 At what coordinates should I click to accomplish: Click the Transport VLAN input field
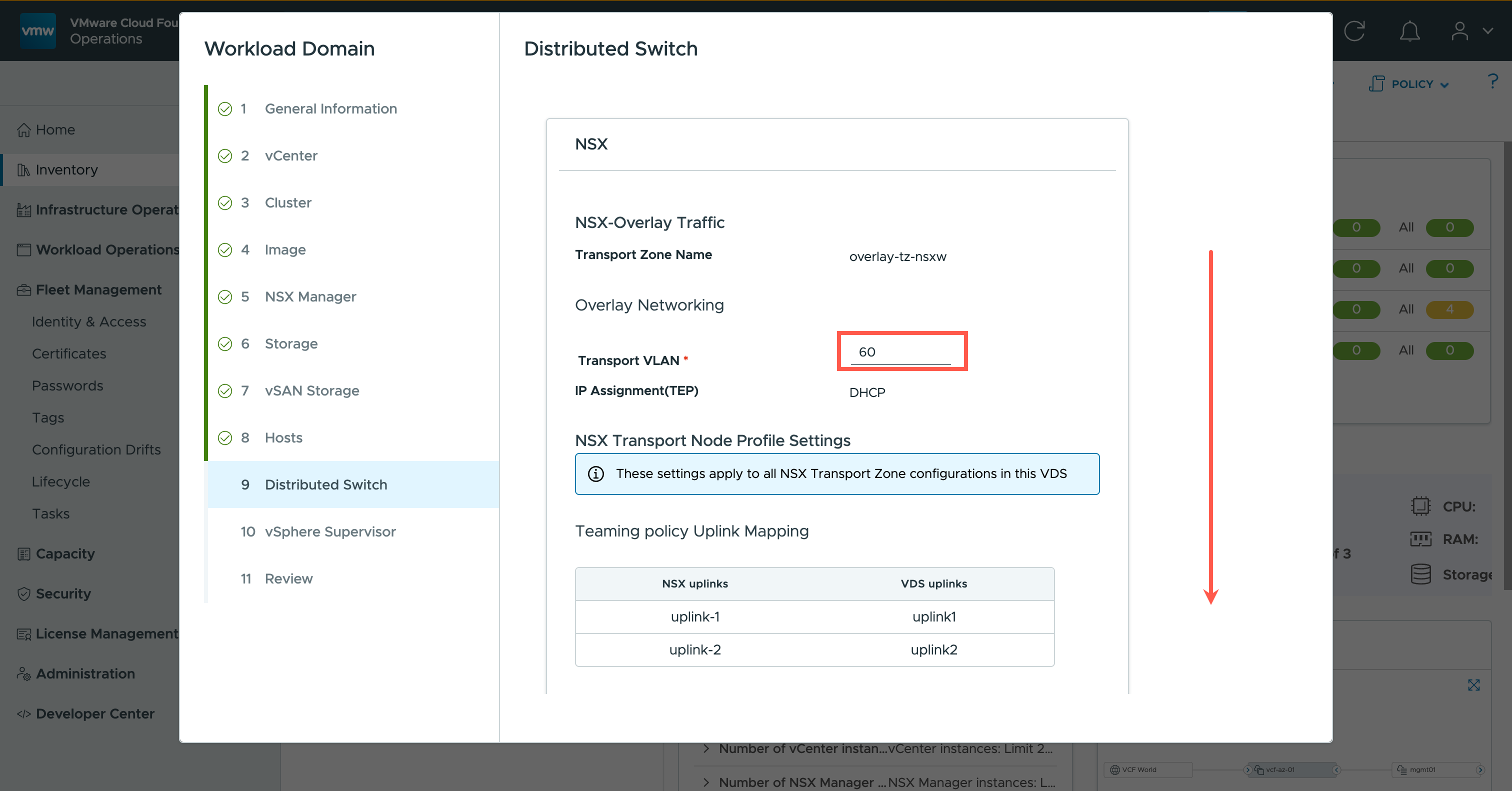coord(900,352)
